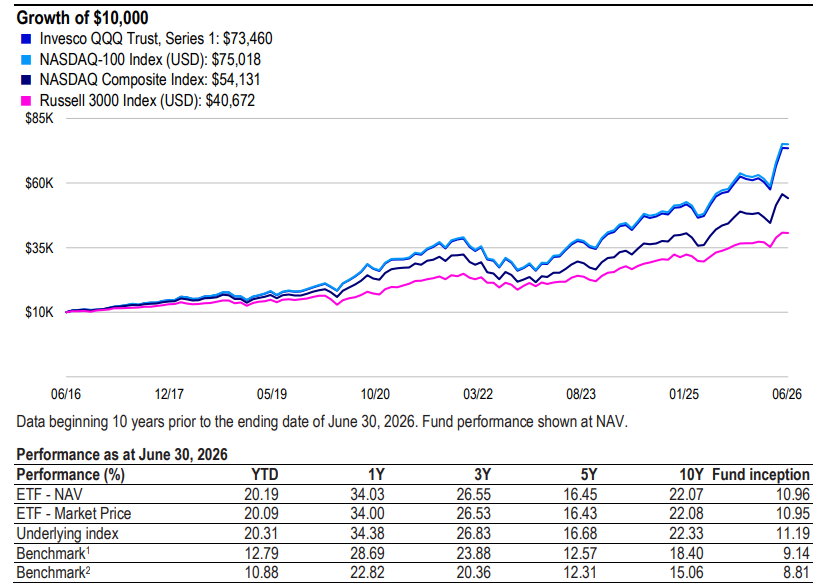Click the 12/17 x-axis date label
Viewport: 832px width, 586px height.
169,394
